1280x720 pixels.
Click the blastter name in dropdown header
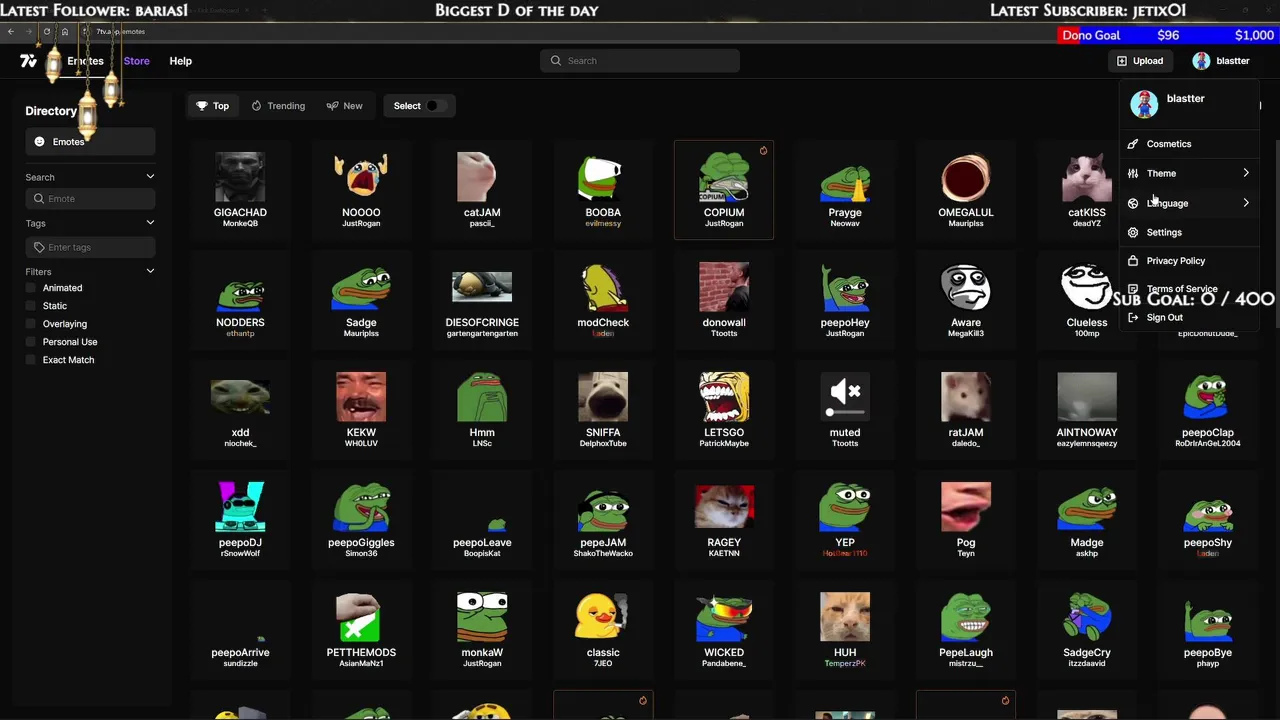[1185, 99]
